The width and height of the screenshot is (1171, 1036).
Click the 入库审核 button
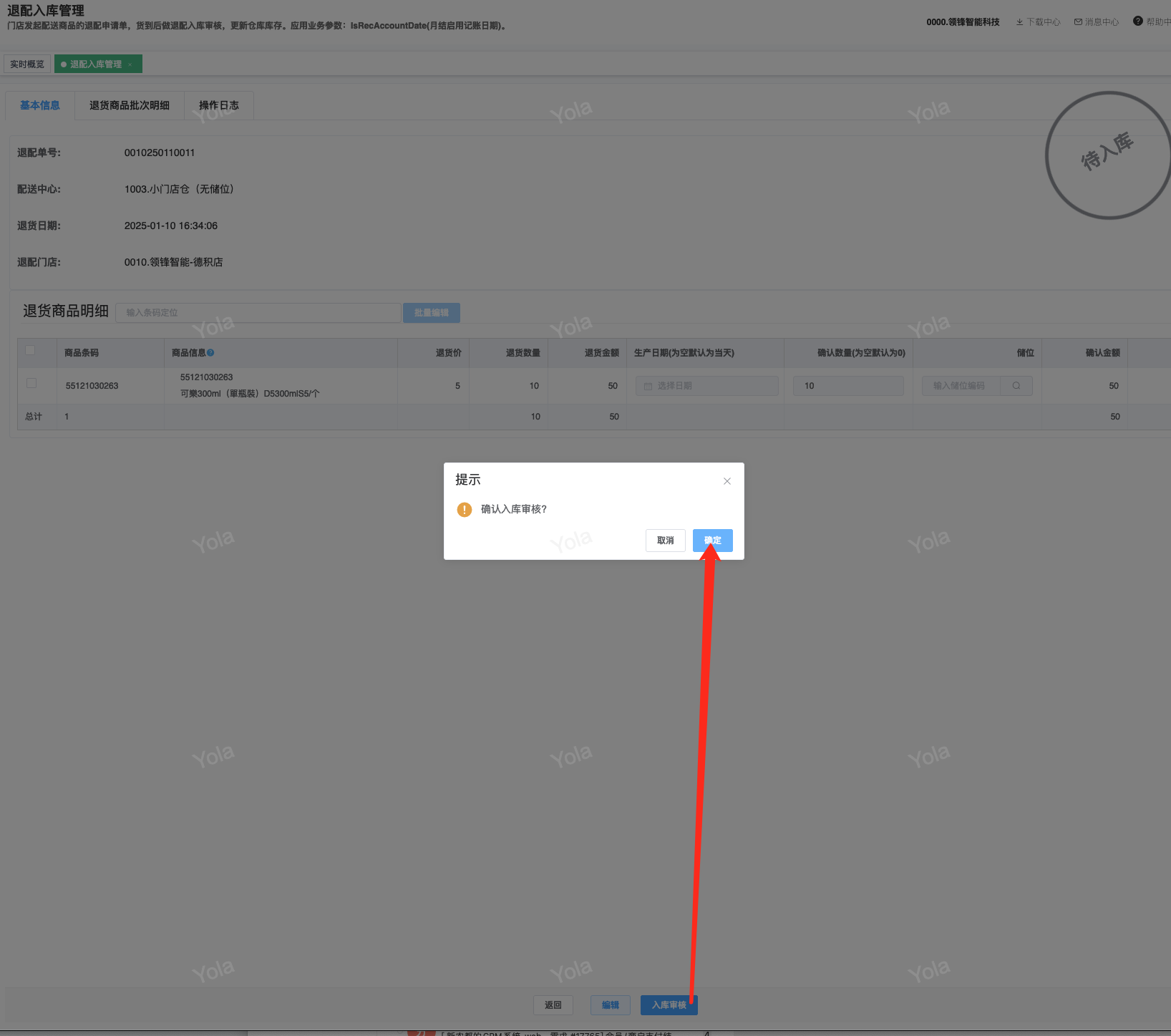pos(669,1005)
